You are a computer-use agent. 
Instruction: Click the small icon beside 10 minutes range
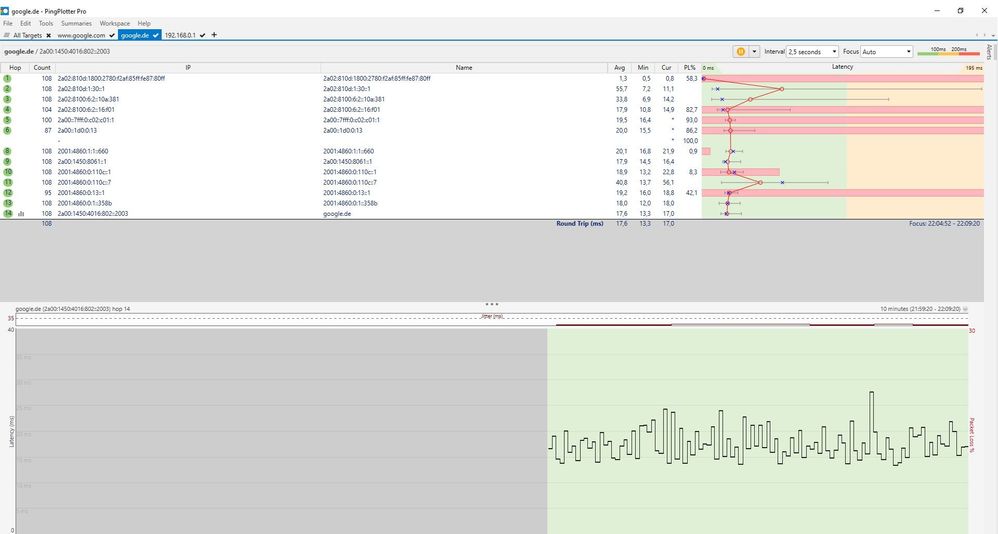pos(966,309)
